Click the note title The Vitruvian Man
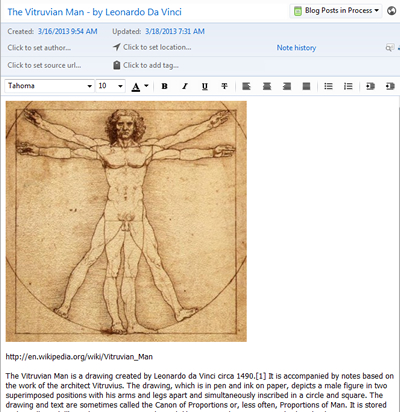400x412 pixels. pyautogui.click(x=94, y=12)
